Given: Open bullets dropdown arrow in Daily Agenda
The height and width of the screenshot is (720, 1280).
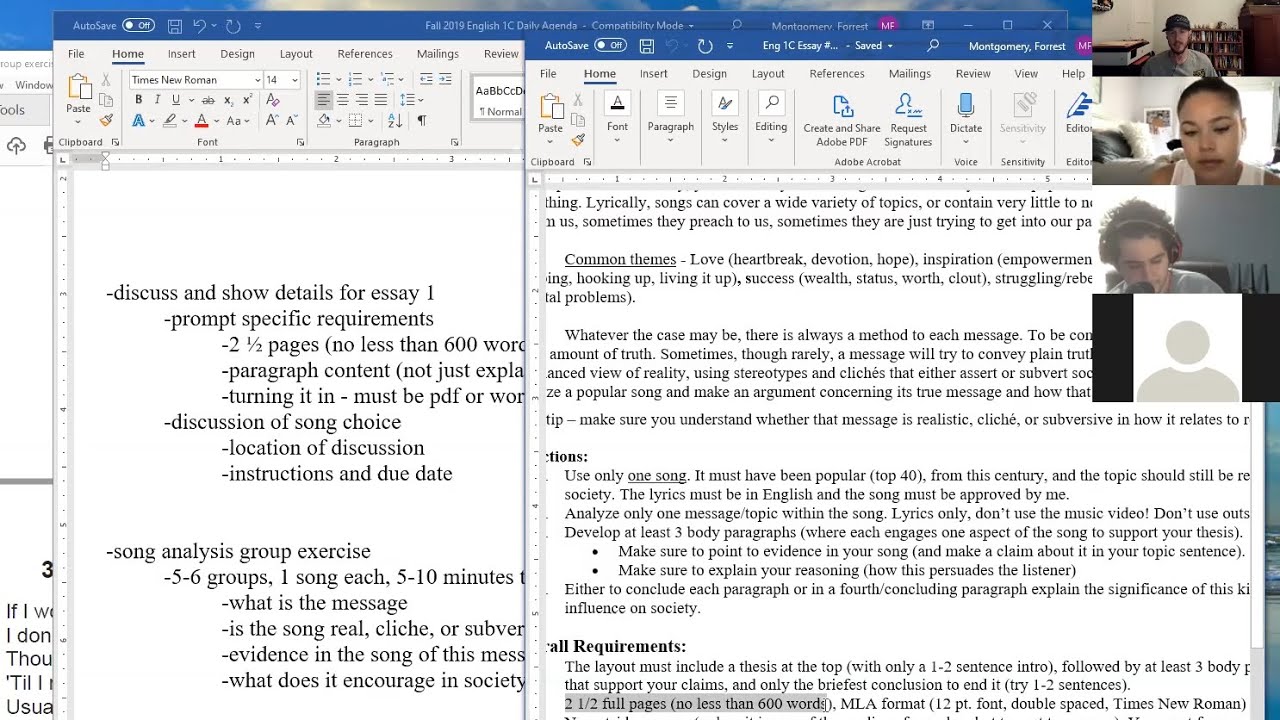Looking at the screenshot, I should click(338, 80).
